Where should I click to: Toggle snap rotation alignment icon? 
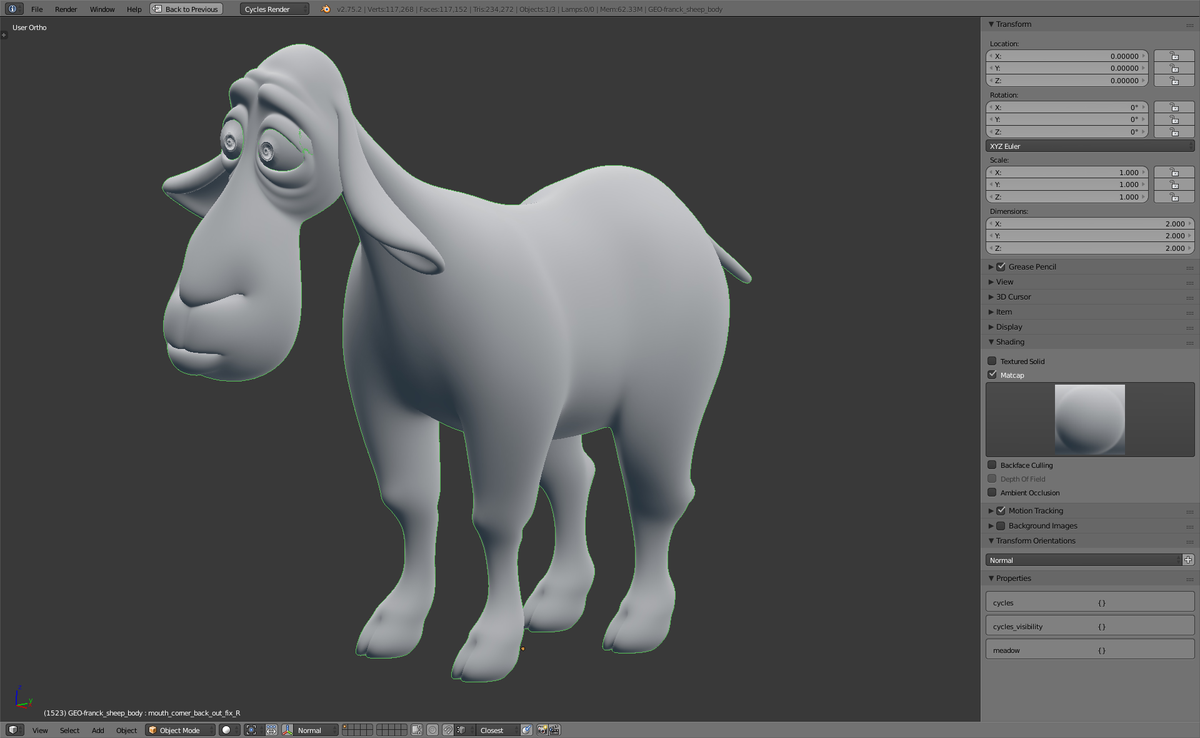[x=526, y=730]
